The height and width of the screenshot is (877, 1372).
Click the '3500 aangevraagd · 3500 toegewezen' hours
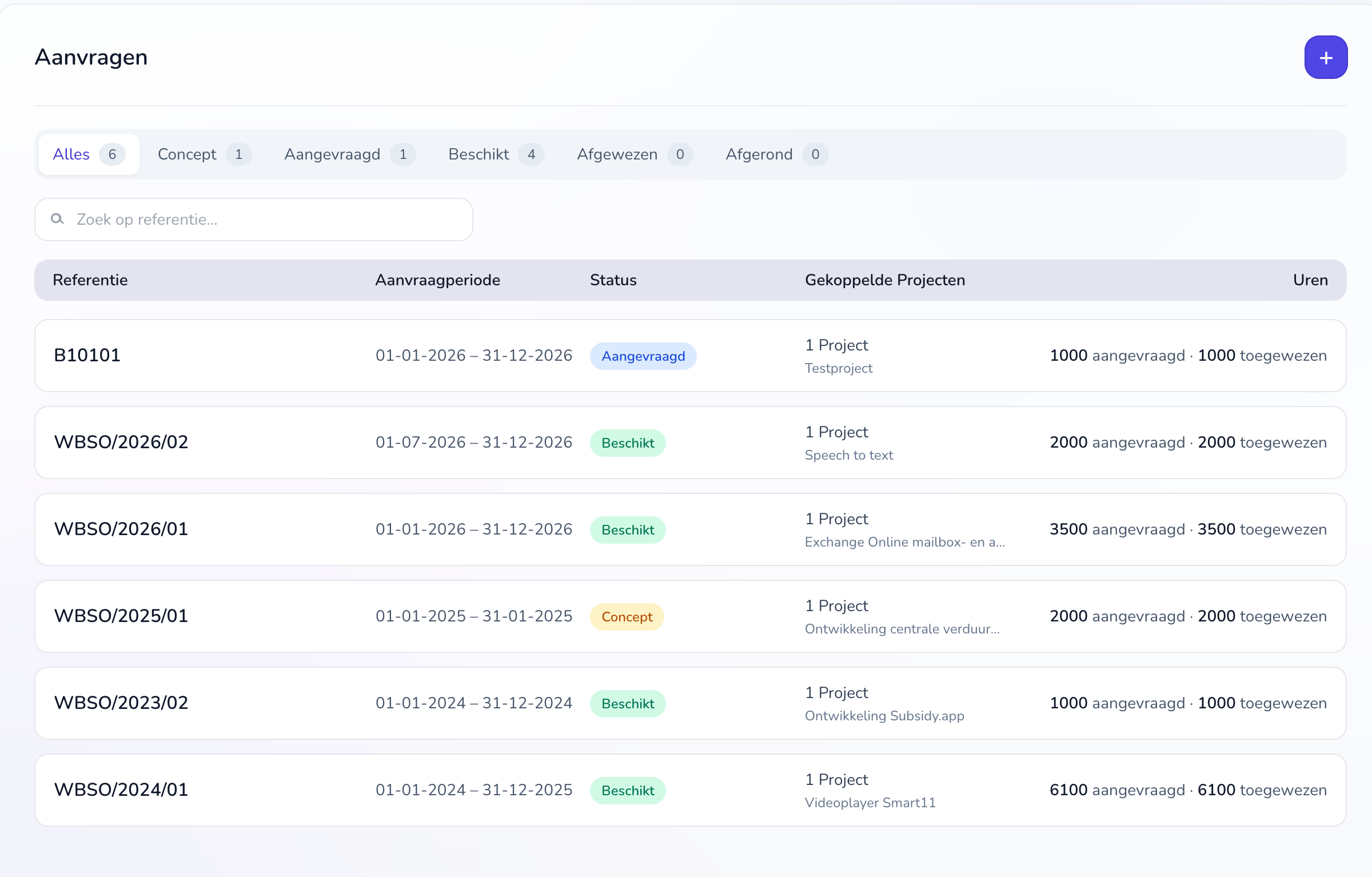(x=1188, y=529)
